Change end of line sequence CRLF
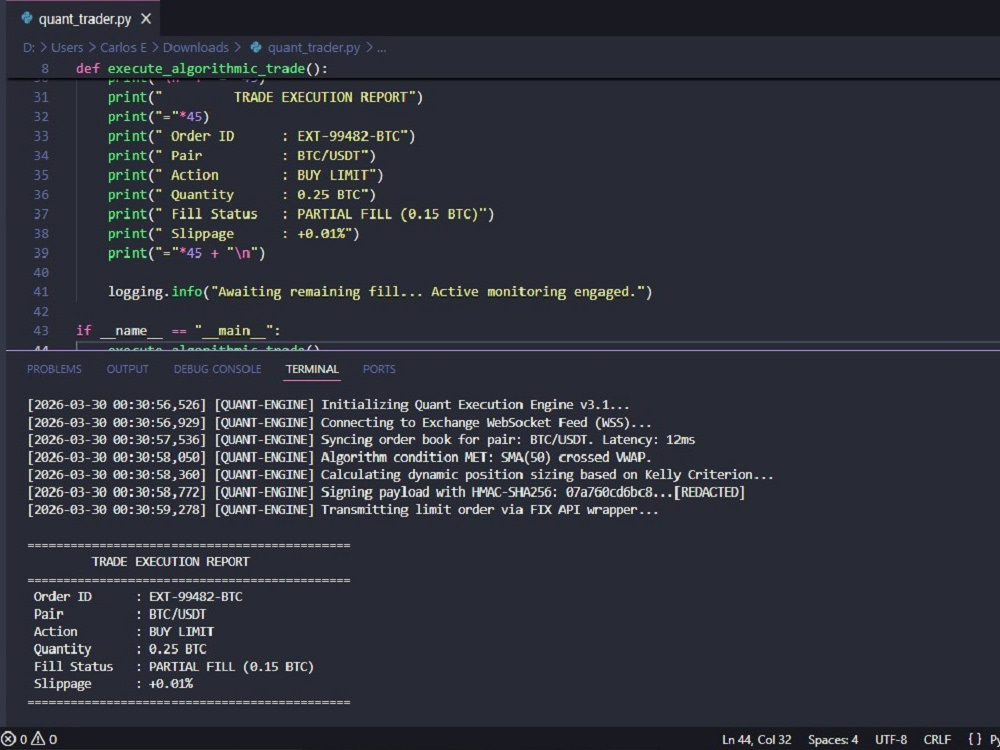 [x=937, y=740]
